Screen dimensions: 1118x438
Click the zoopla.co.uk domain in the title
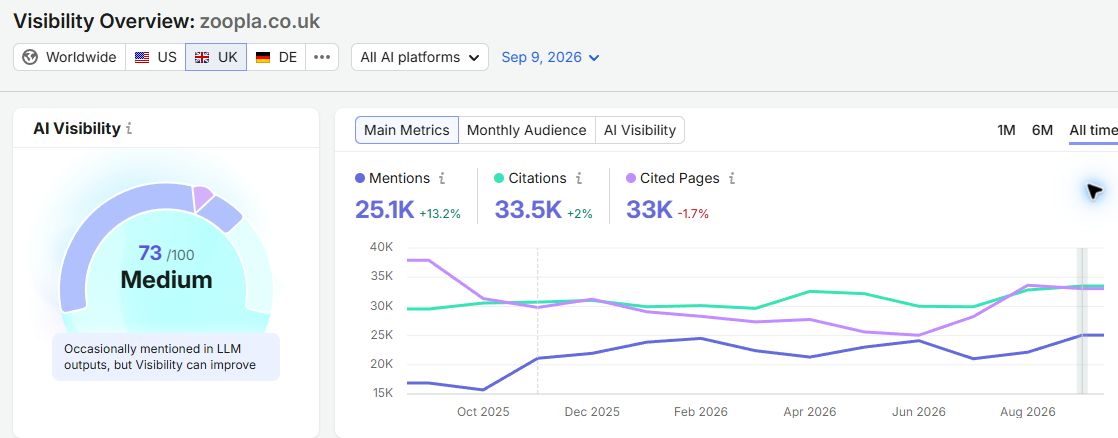(x=260, y=21)
